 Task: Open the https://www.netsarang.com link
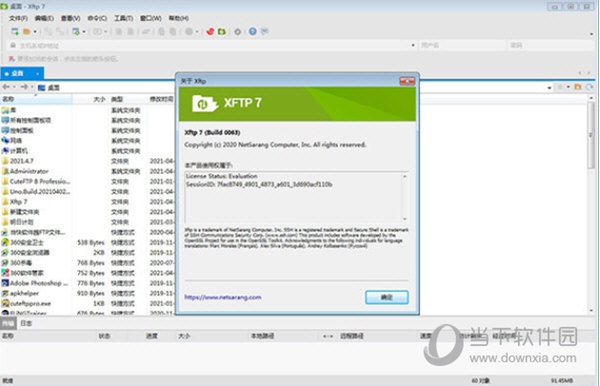223,297
